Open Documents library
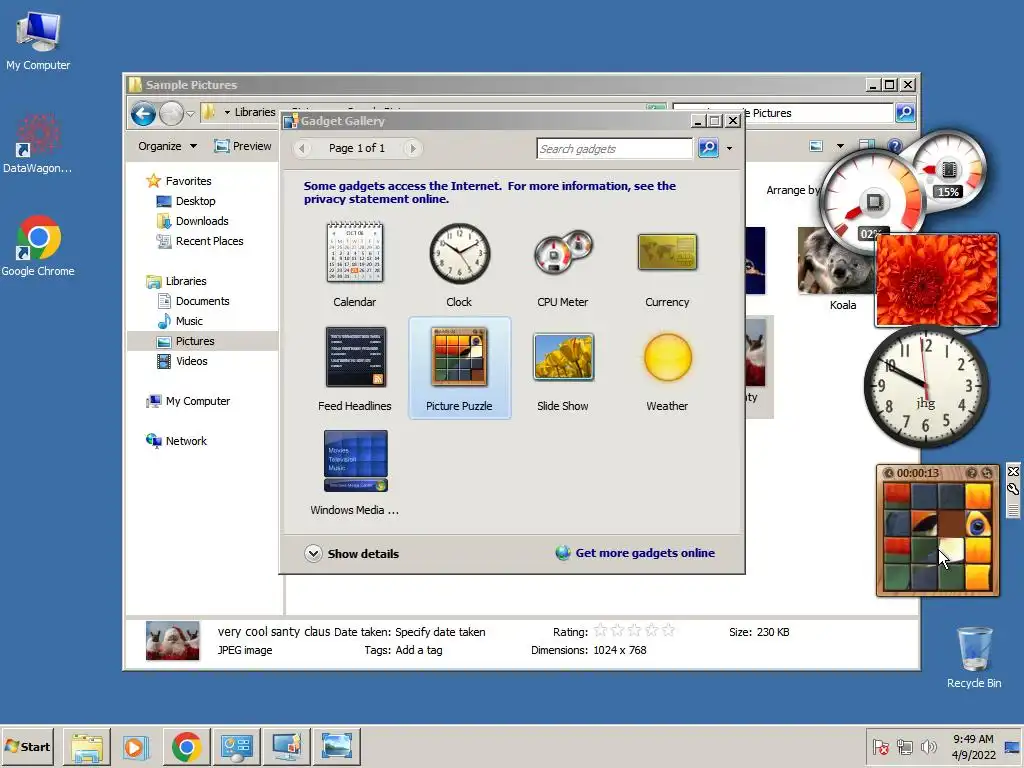Image resolution: width=1024 pixels, height=768 pixels. click(x=193, y=301)
